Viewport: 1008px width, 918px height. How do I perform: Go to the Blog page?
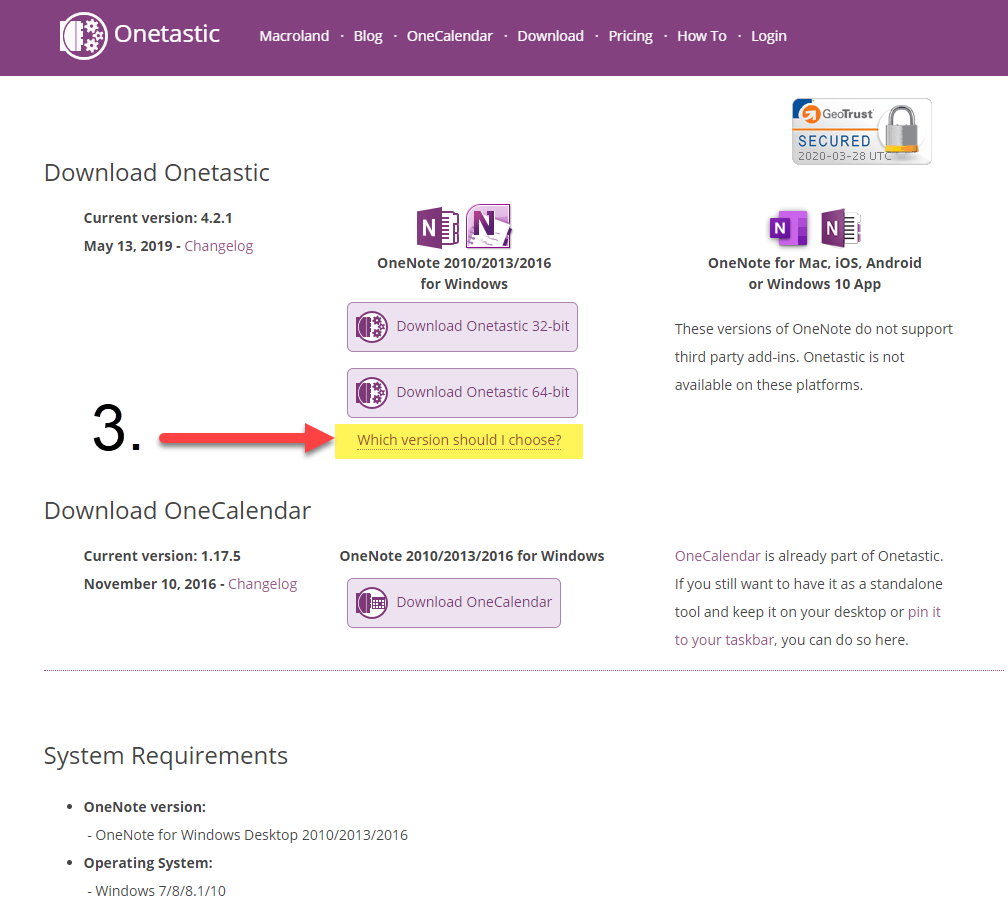[x=368, y=36]
